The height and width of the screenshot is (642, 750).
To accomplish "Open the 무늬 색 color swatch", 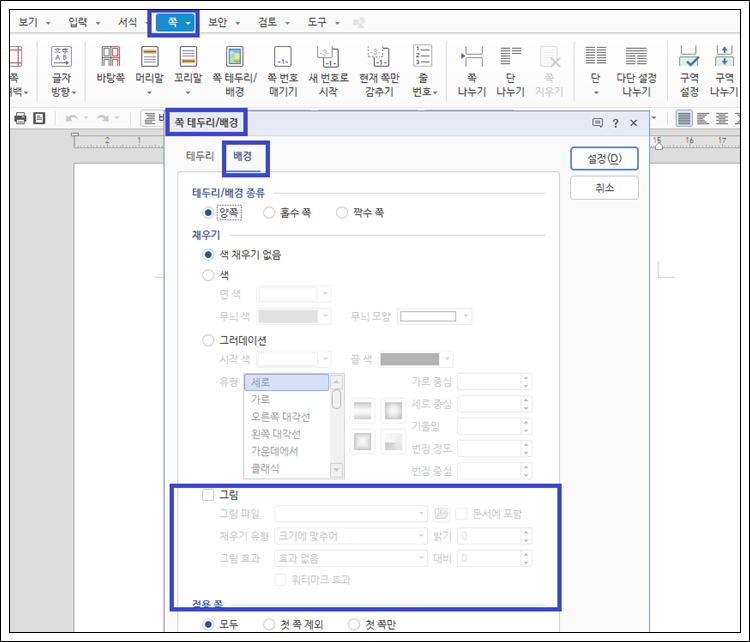I will click(x=294, y=316).
